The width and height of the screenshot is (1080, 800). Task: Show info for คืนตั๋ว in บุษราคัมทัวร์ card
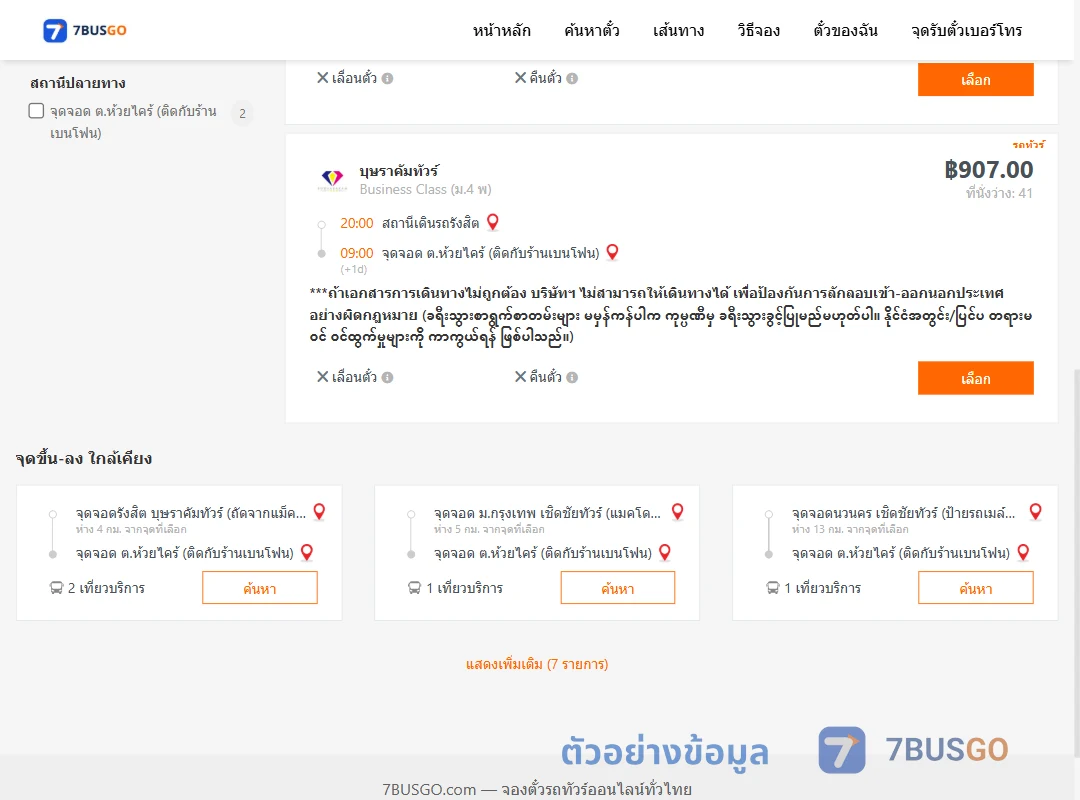click(x=572, y=378)
